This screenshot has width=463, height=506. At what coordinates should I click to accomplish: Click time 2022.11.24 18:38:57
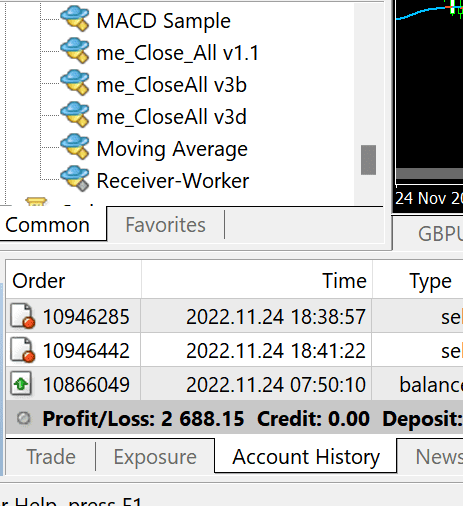tap(276, 316)
